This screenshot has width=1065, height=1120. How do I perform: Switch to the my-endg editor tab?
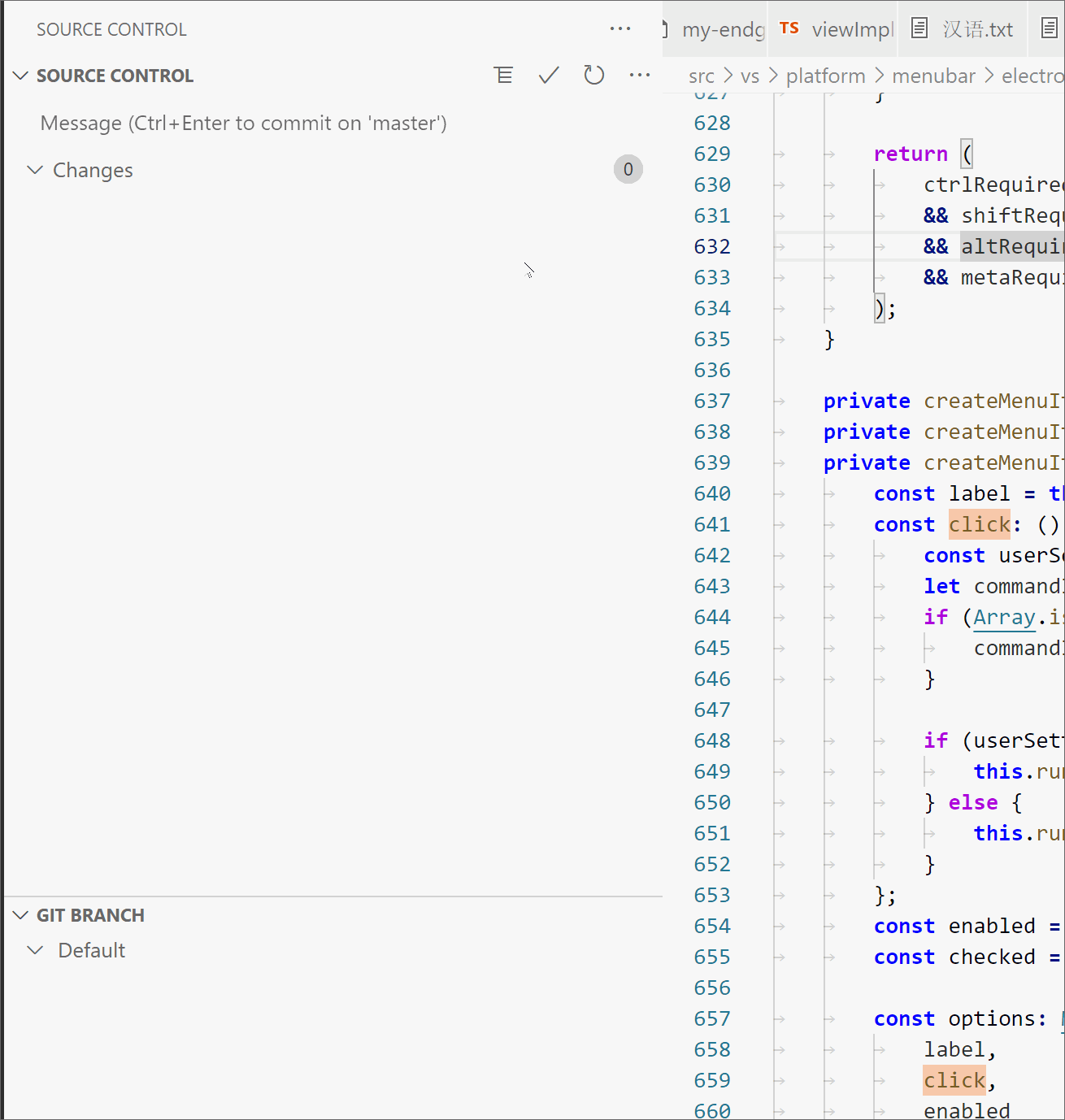tap(722, 29)
